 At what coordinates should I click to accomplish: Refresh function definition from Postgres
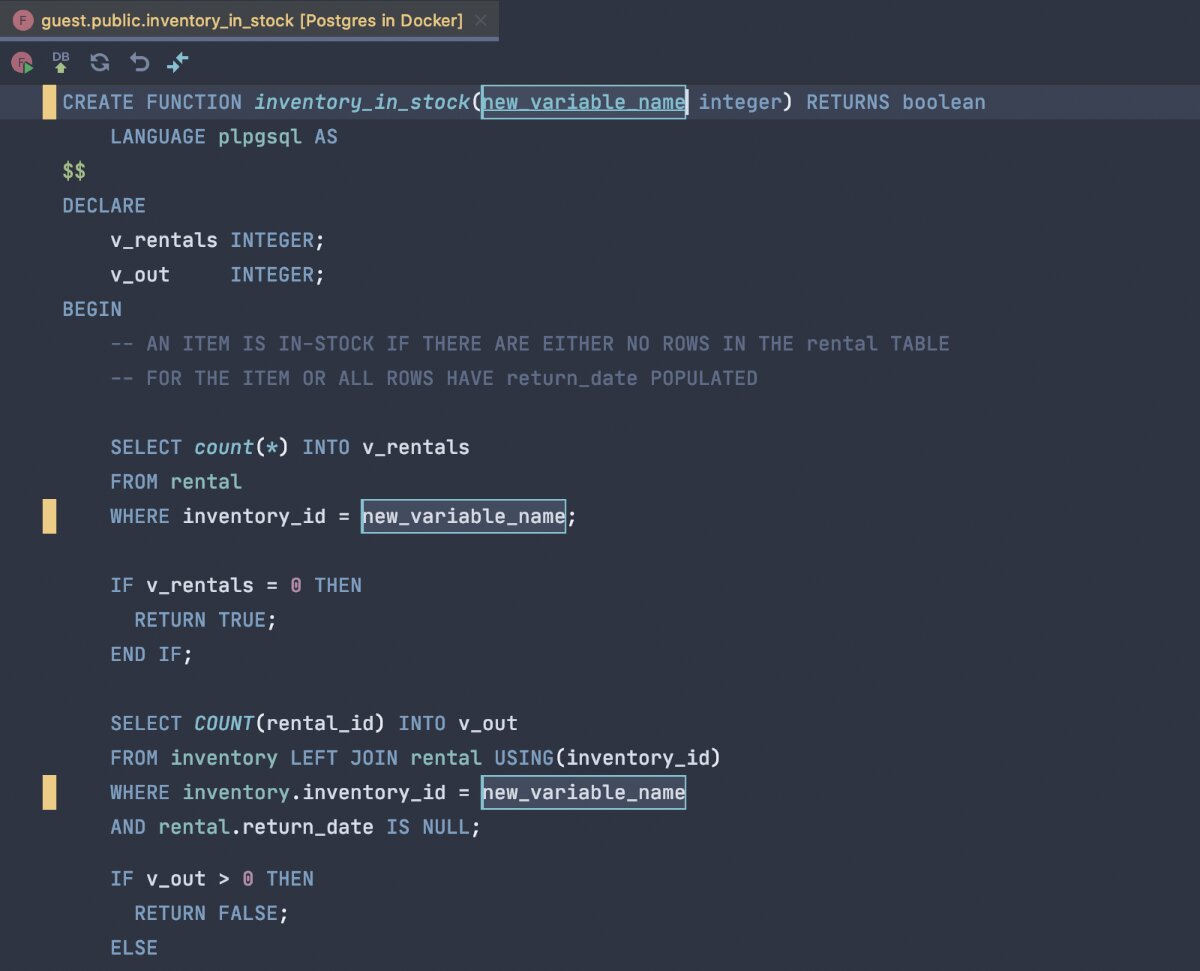tap(99, 62)
